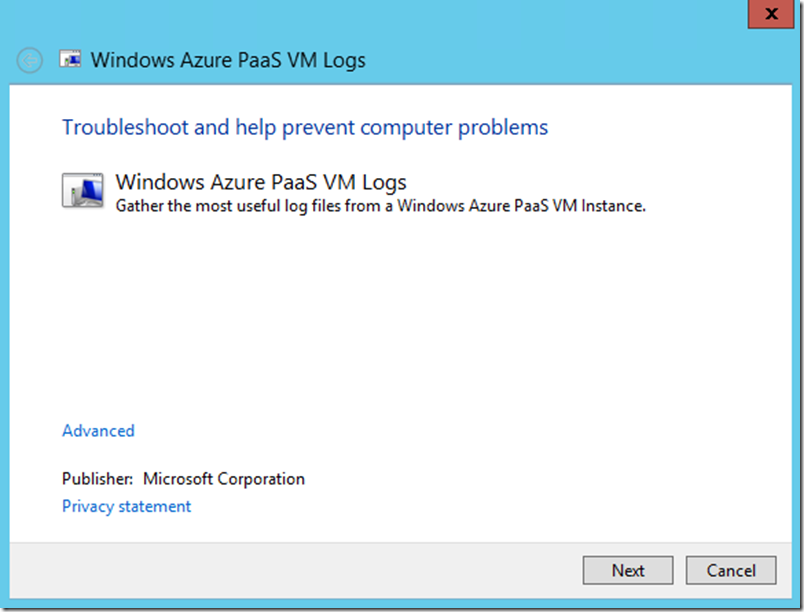Close the troubleshooter window

[x=770, y=15]
